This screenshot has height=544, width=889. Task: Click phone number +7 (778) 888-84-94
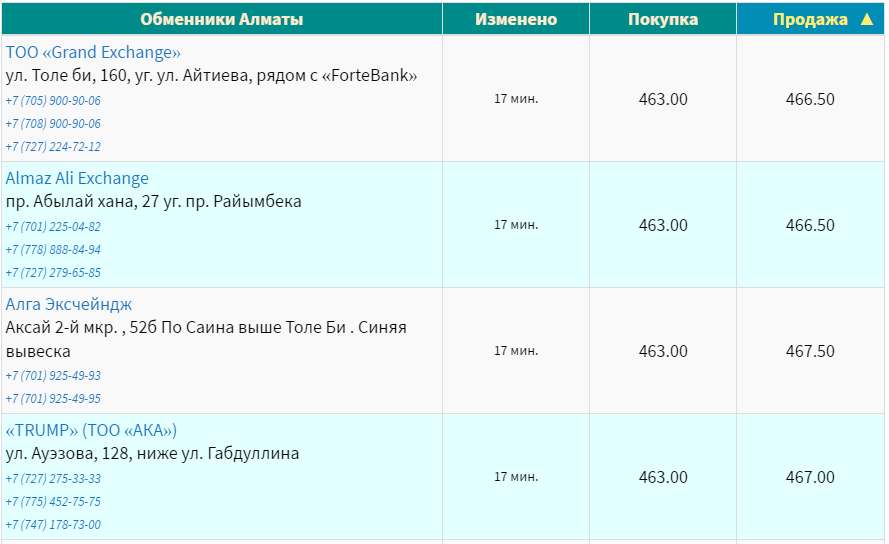[x=53, y=250]
